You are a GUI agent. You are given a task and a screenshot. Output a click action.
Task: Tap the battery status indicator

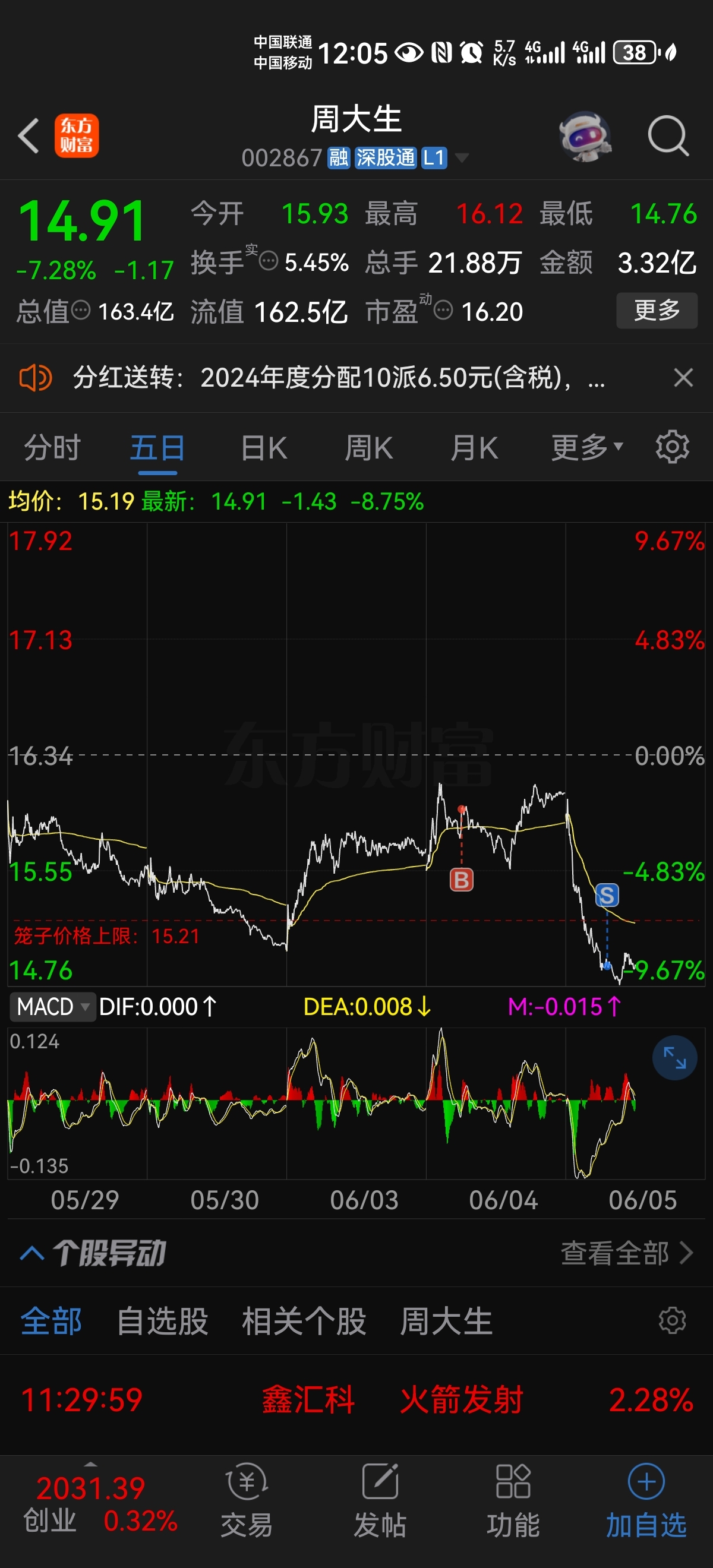[x=636, y=52]
